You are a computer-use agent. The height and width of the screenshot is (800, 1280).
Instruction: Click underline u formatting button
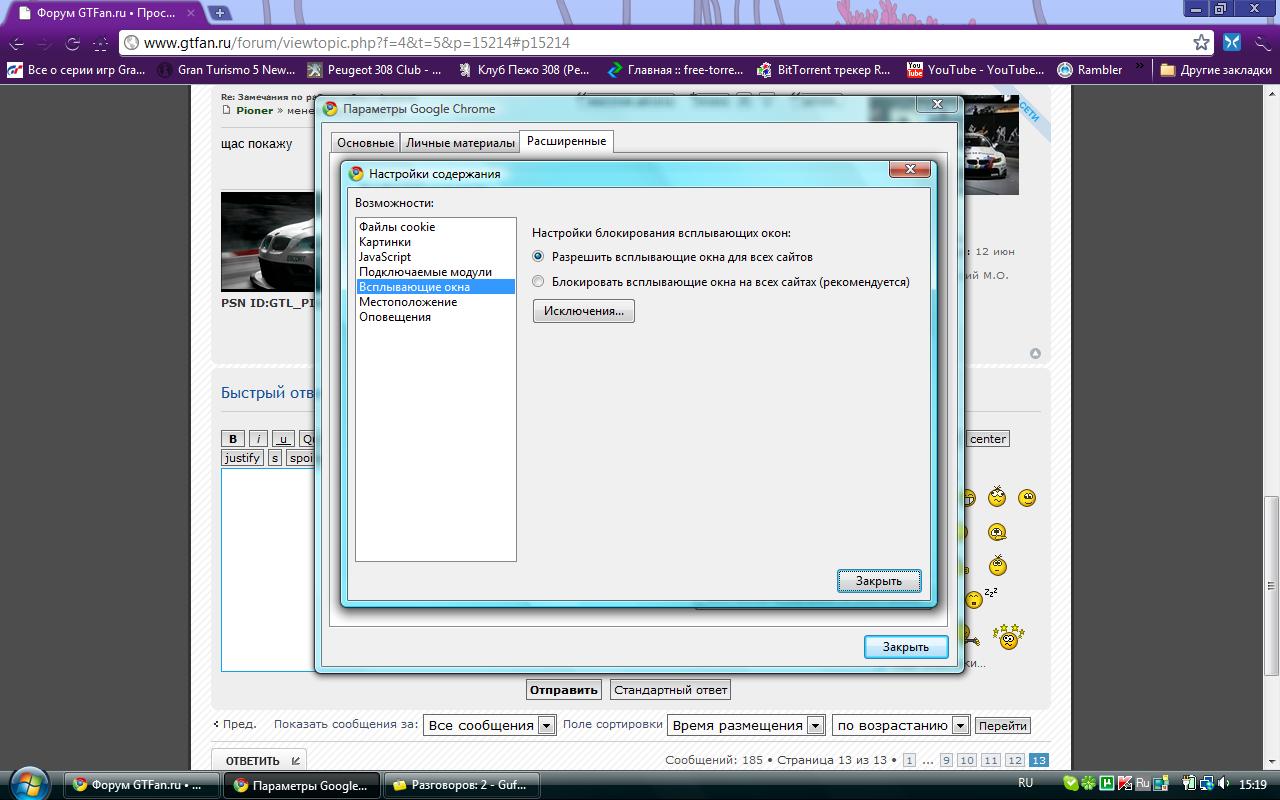tap(283, 439)
